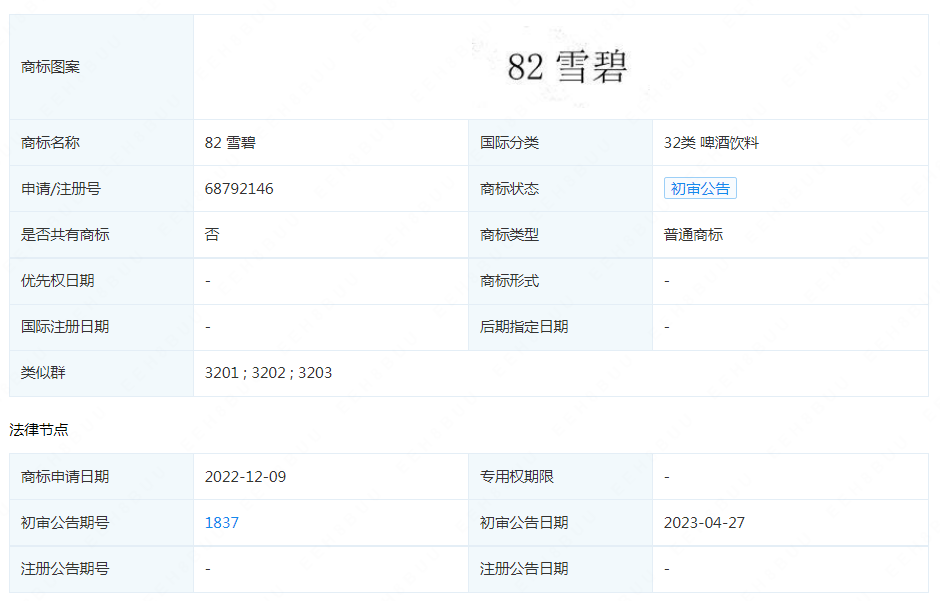
Task: Select trademark name value 82 雪碧
Action: [230, 143]
